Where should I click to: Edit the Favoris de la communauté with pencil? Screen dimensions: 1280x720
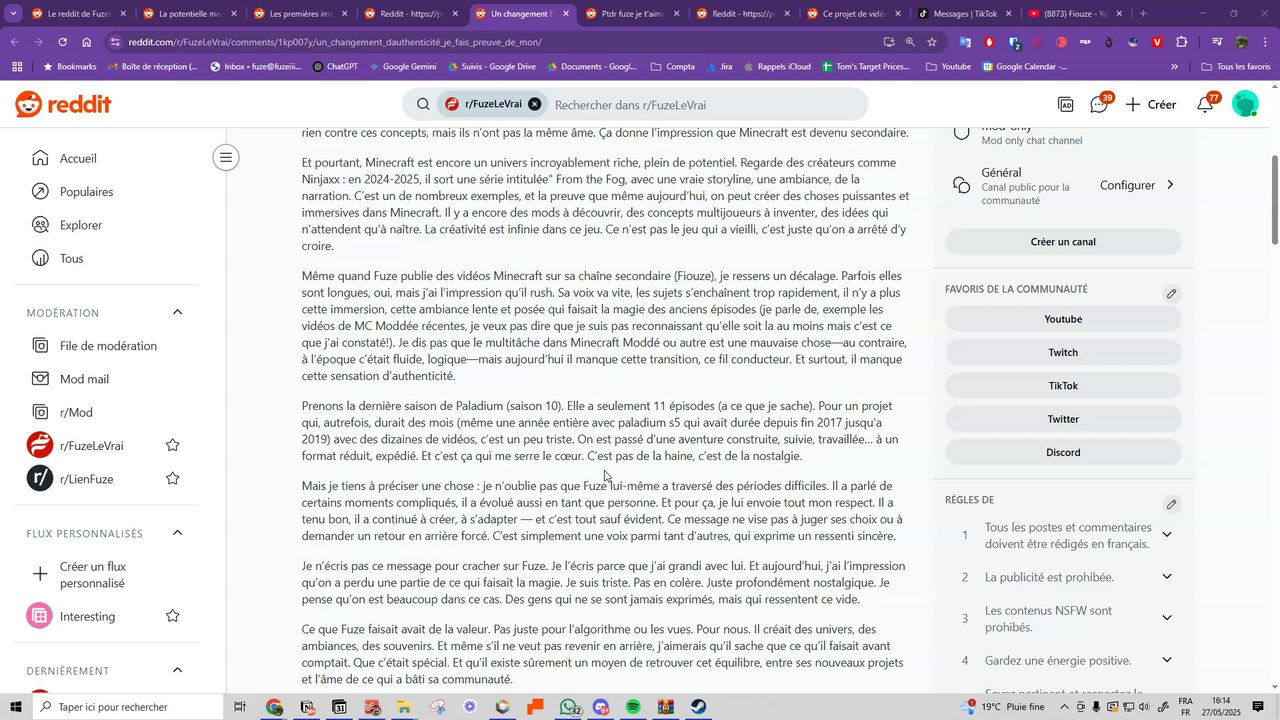(x=1171, y=294)
